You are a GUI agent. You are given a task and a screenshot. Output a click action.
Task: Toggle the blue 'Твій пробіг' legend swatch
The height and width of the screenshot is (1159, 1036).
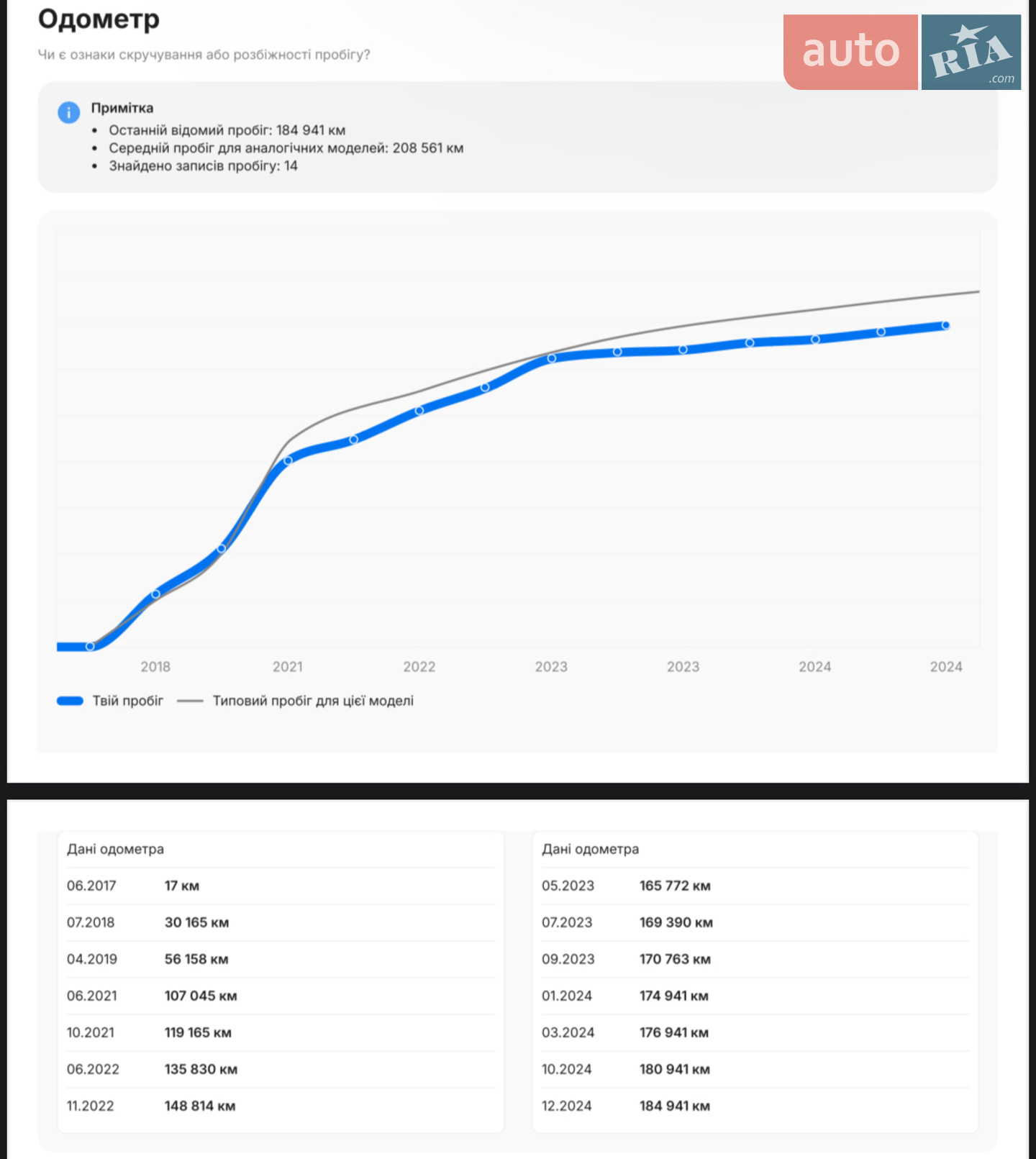(x=70, y=701)
